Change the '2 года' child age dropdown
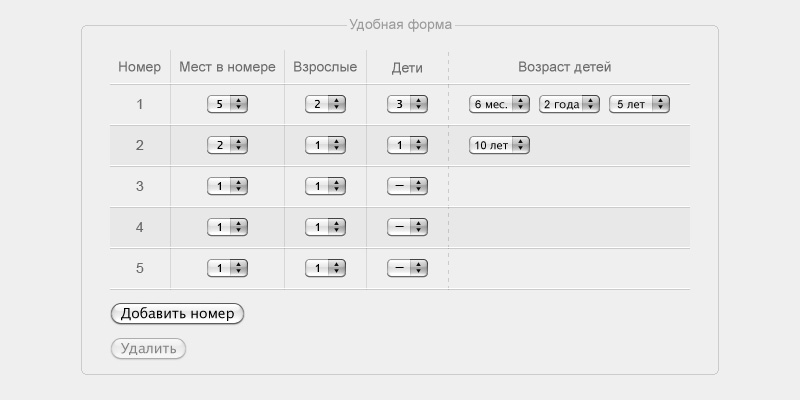This screenshot has height=400, width=800. click(569, 104)
